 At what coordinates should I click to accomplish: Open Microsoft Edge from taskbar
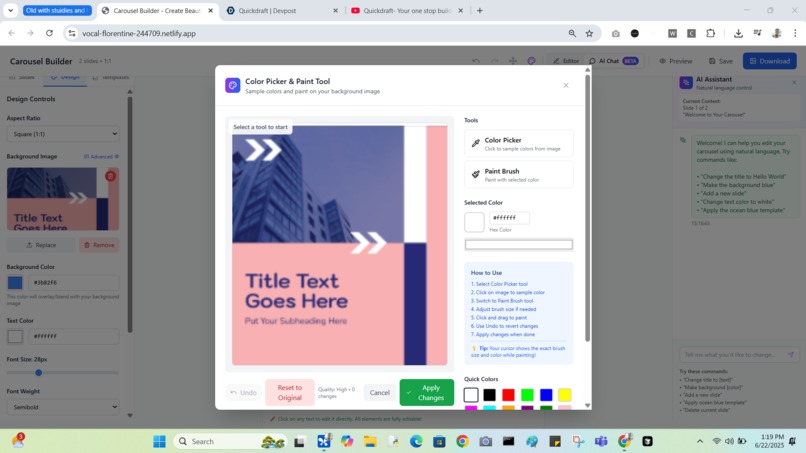pos(416,441)
